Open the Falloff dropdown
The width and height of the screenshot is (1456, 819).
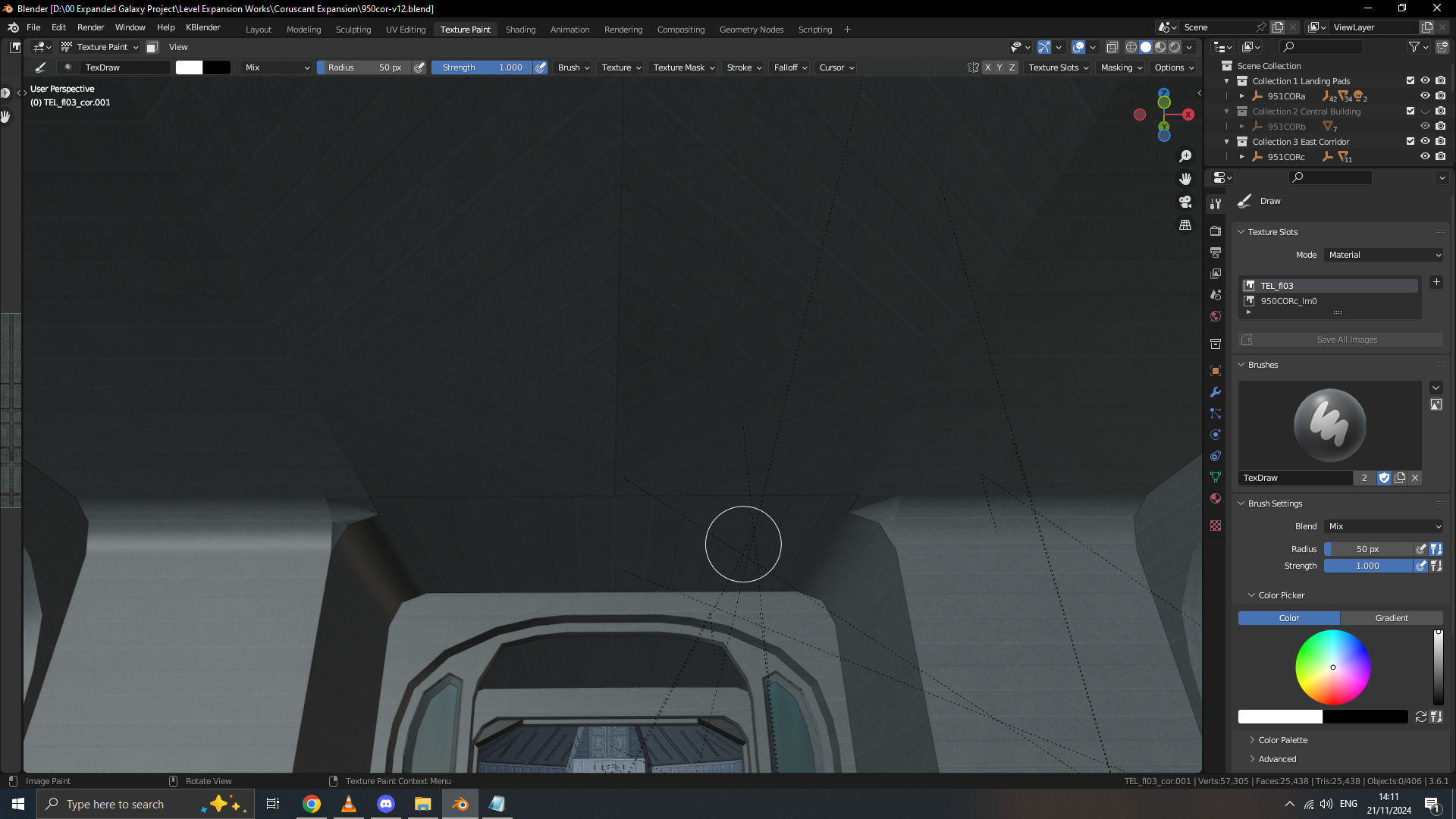point(791,67)
